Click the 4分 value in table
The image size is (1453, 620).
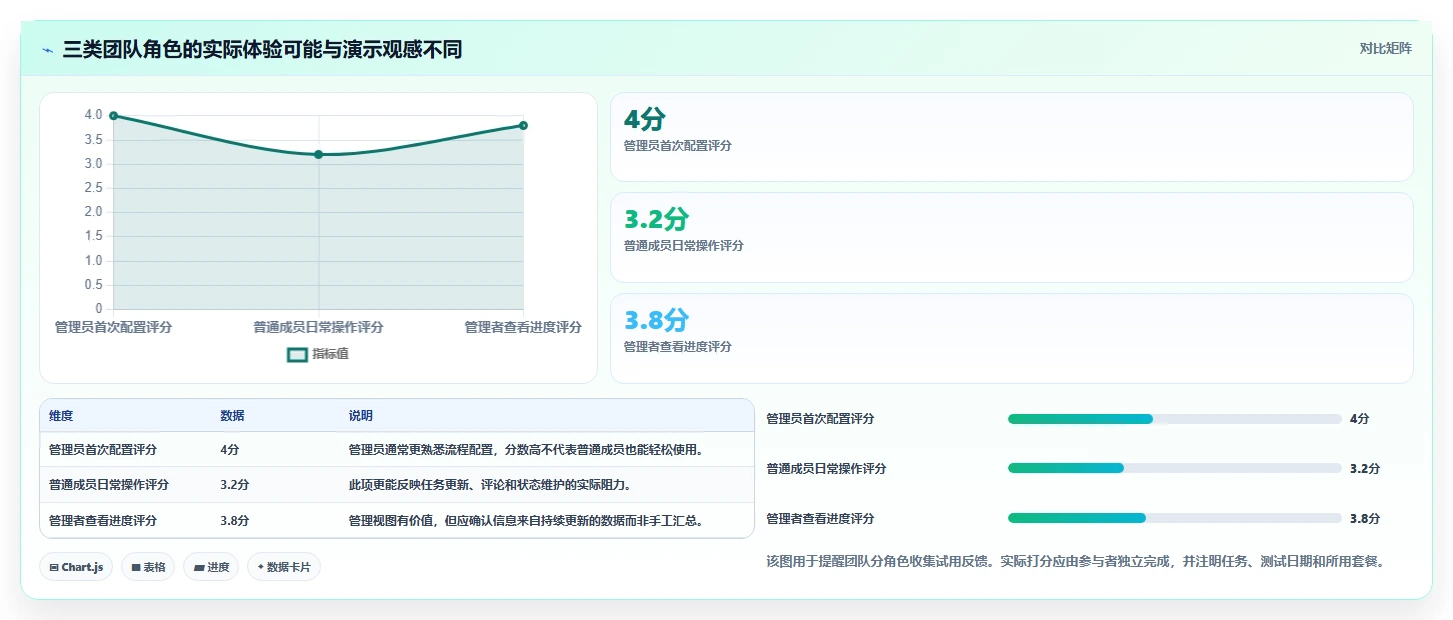[230, 450]
